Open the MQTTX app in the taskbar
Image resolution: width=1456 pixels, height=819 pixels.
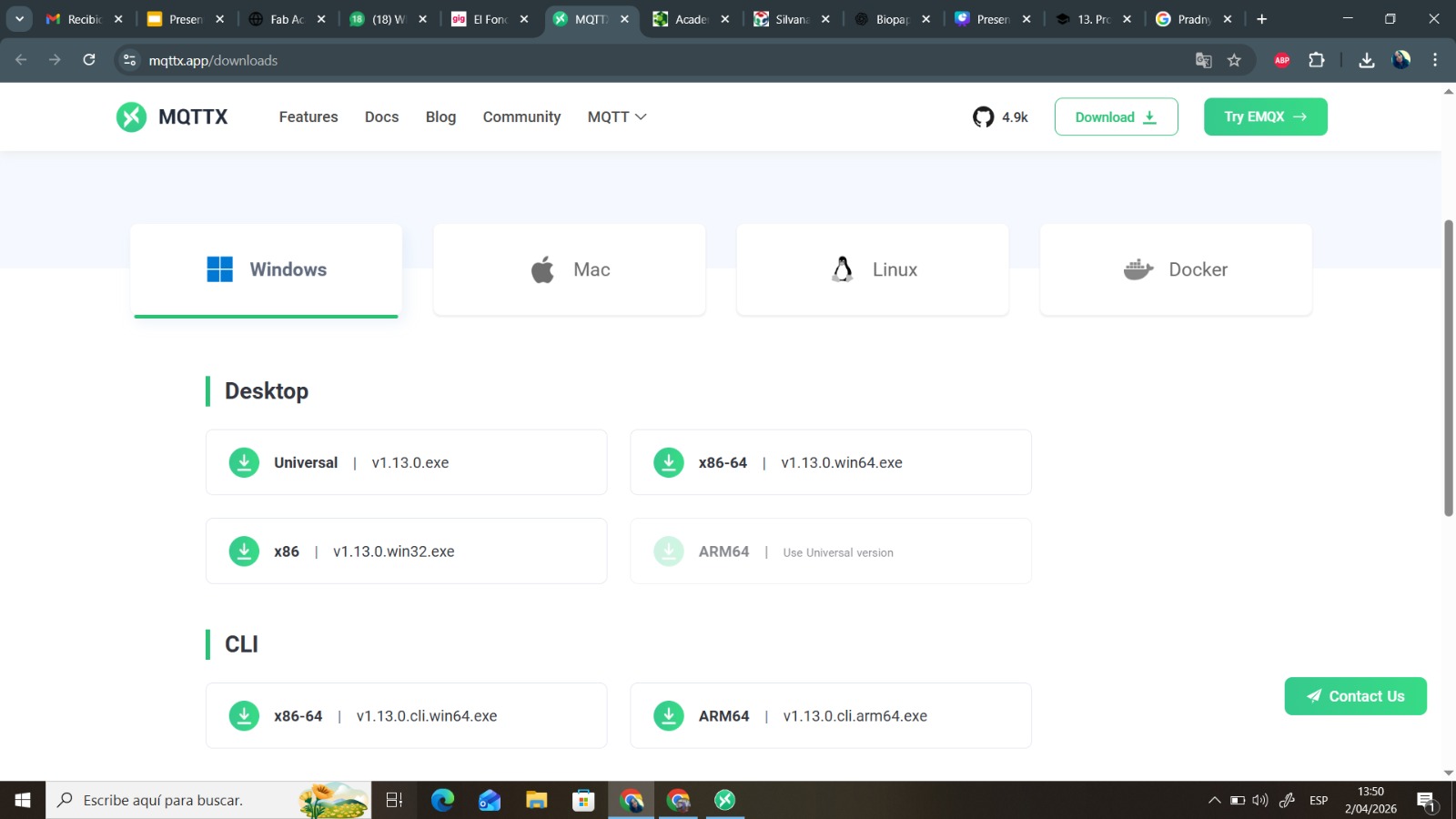pos(724,800)
